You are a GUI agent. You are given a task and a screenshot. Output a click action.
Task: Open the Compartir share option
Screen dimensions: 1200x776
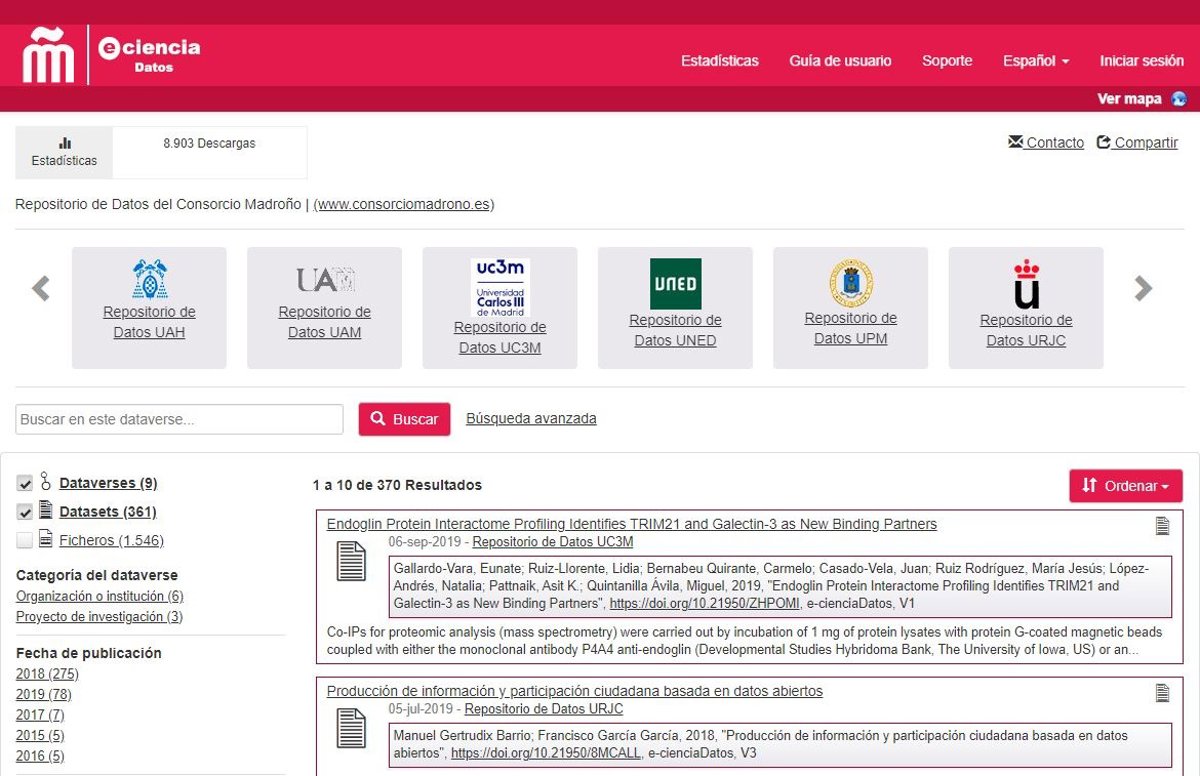pyautogui.click(x=1137, y=143)
